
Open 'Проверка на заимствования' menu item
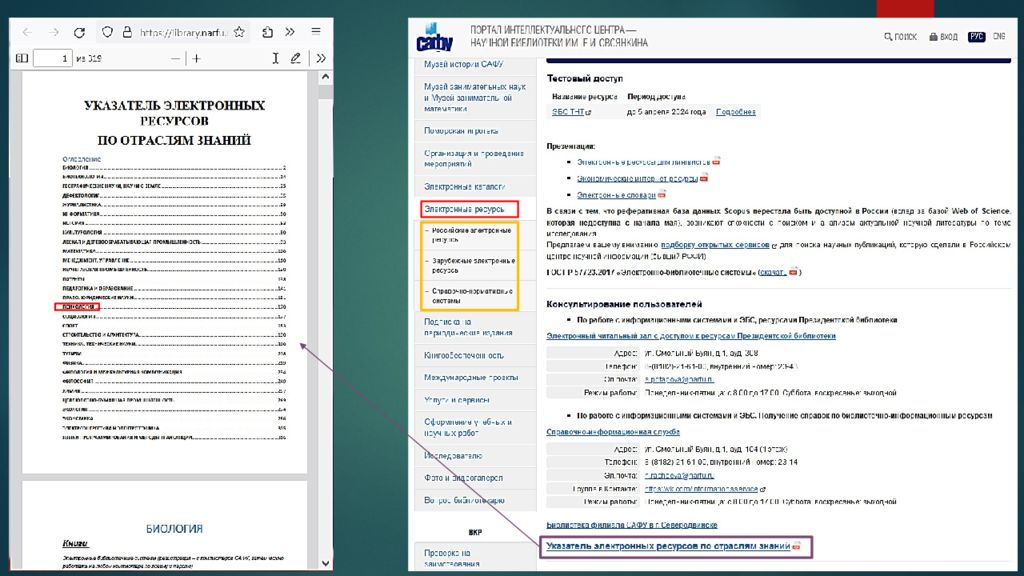tap(452, 558)
